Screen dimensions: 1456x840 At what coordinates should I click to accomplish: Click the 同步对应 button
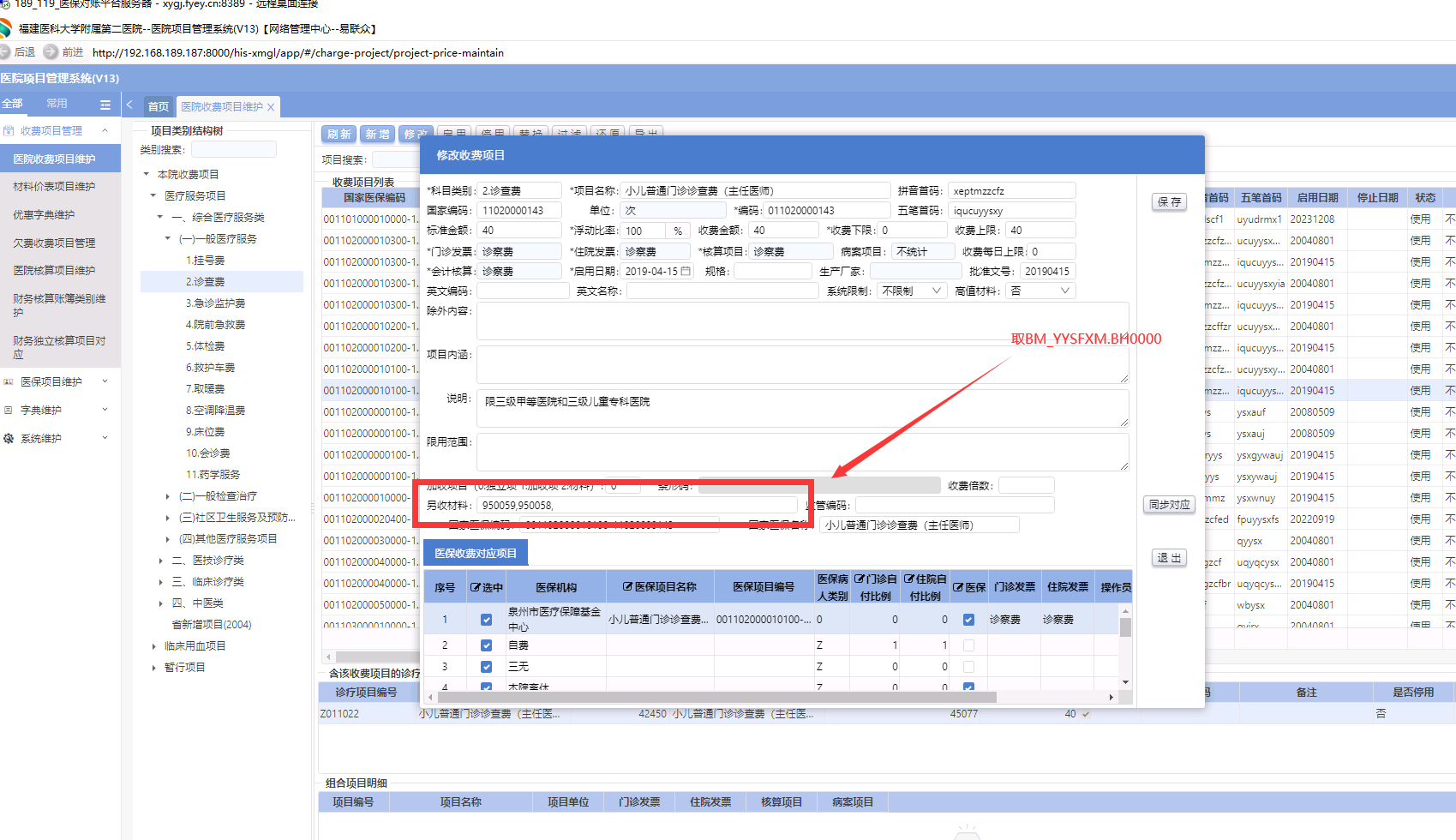coord(1169,505)
